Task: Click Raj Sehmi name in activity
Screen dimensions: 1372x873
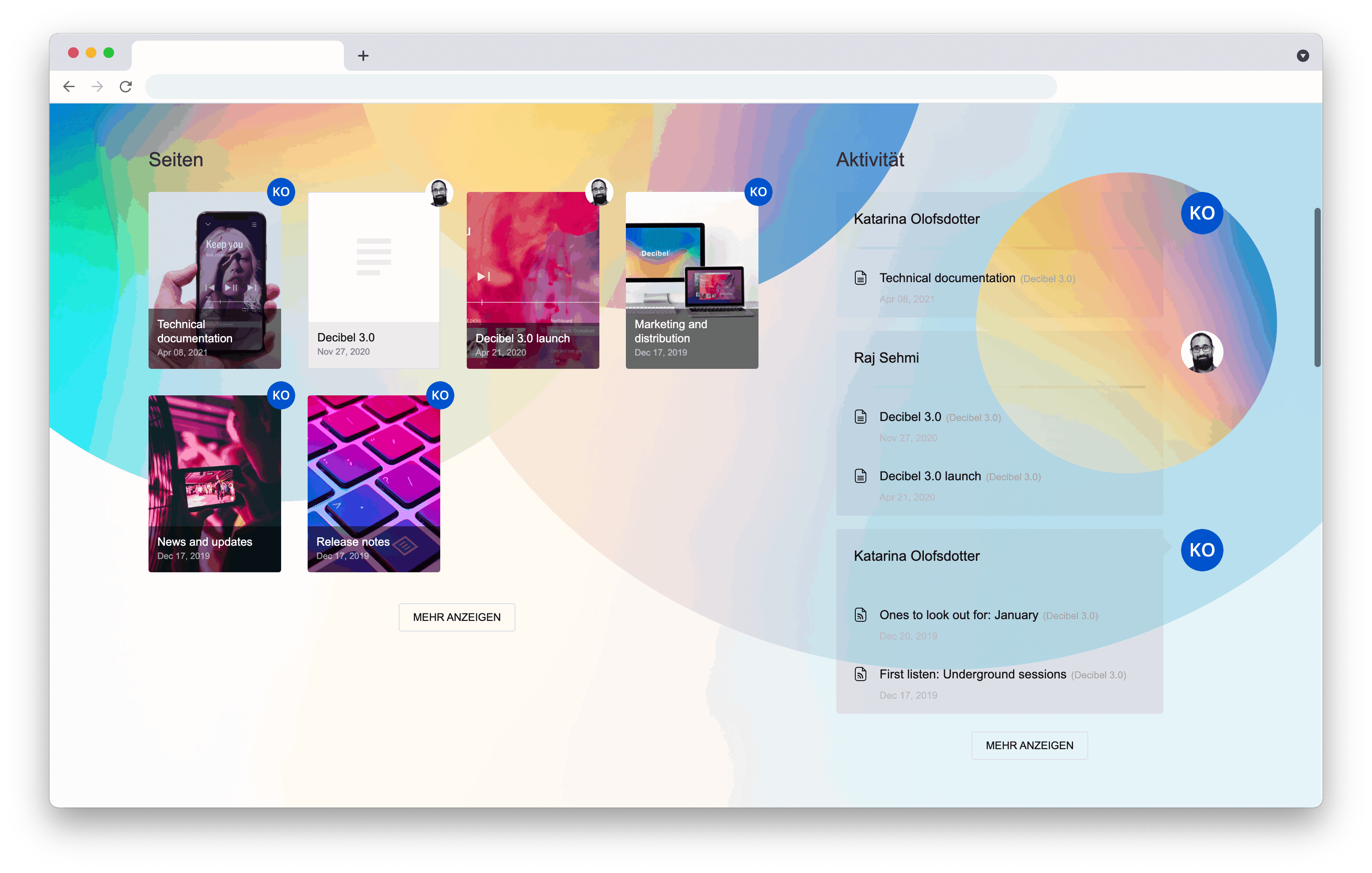Action: click(x=886, y=358)
